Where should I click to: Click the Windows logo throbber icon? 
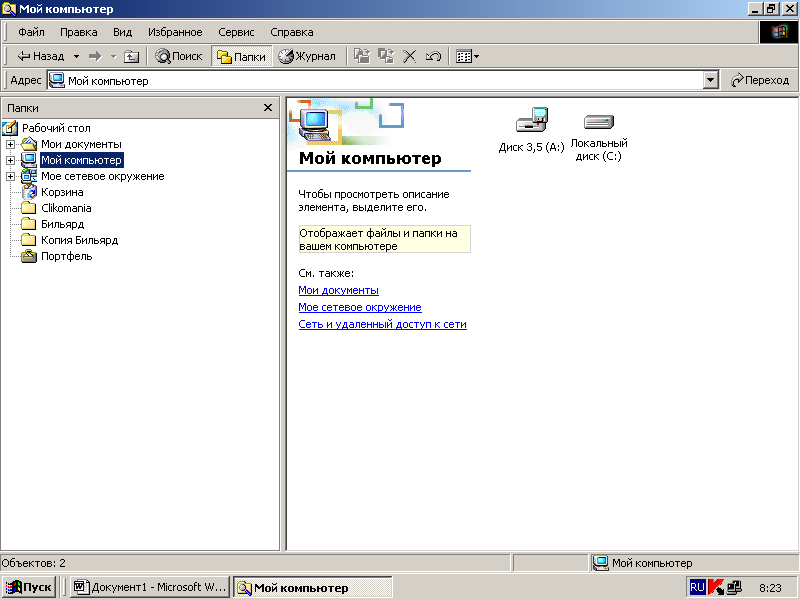(779, 32)
